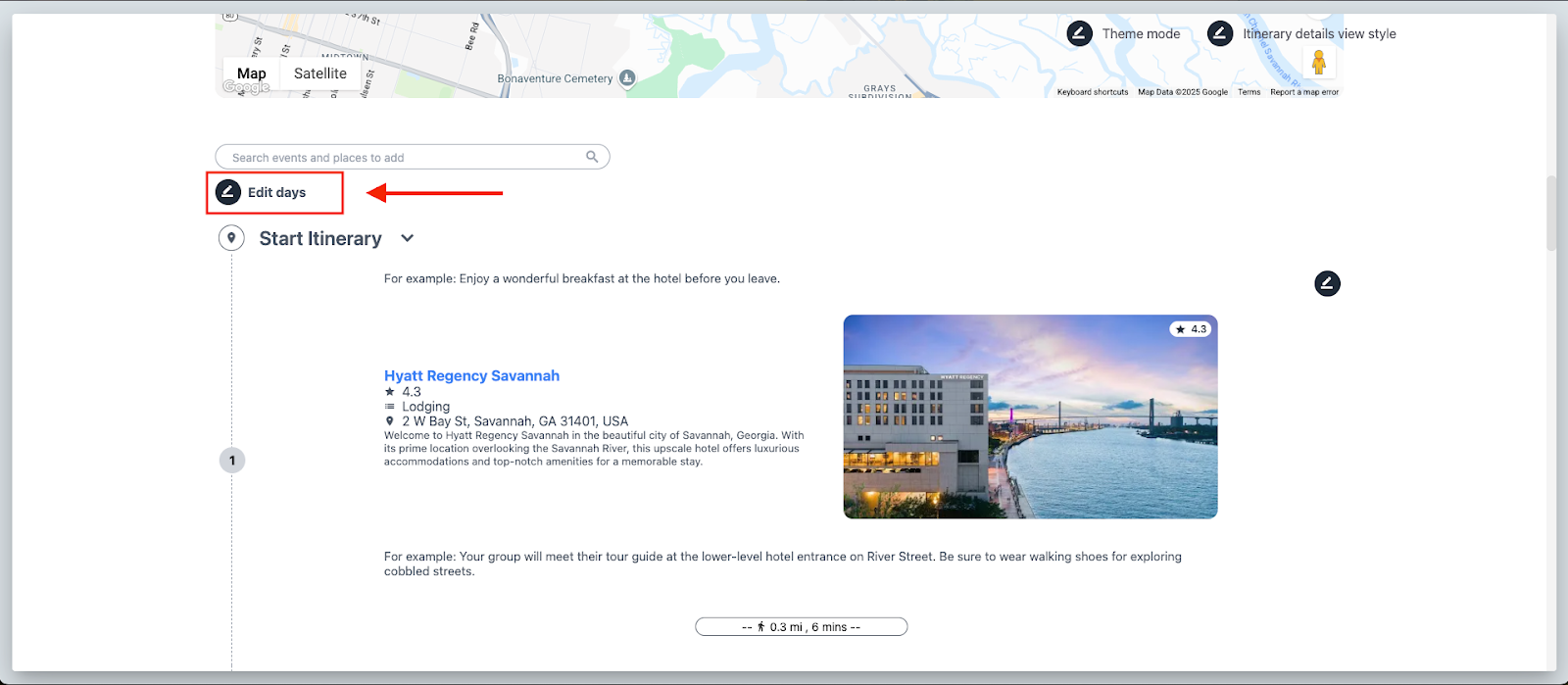Click the Itinerary details view style pencil icon
Screen dimensions: 1568x685
[1220, 33]
